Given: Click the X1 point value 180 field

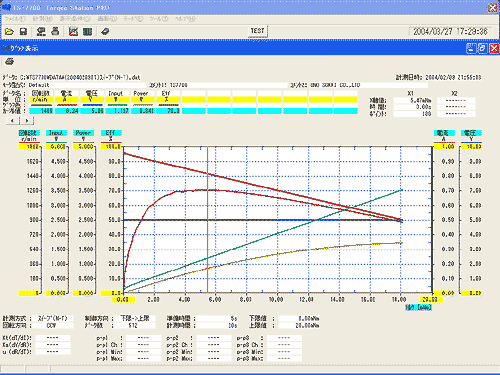Looking at the screenshot, I should (x=413, y=114).
